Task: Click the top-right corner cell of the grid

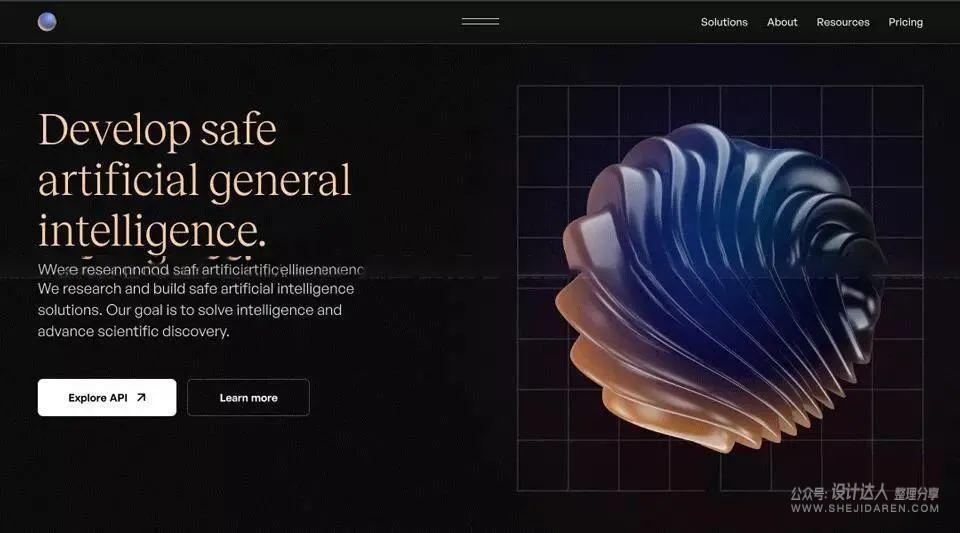Action: coord(897,111)
